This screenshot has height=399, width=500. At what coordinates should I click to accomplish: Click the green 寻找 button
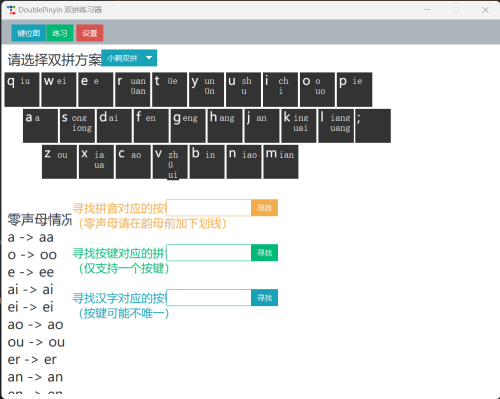click(264, 252)
